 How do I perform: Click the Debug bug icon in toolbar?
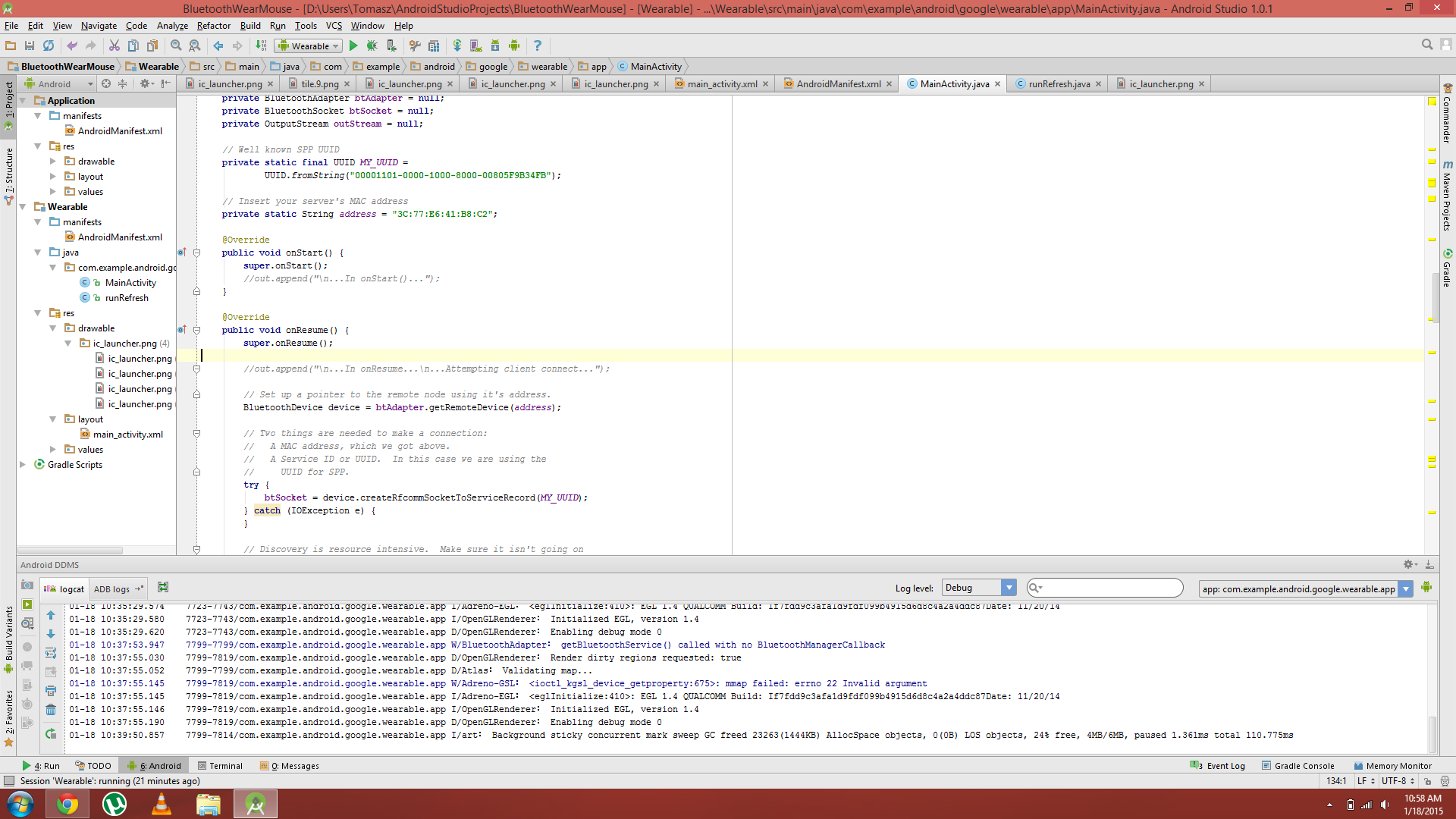point(372,46)
